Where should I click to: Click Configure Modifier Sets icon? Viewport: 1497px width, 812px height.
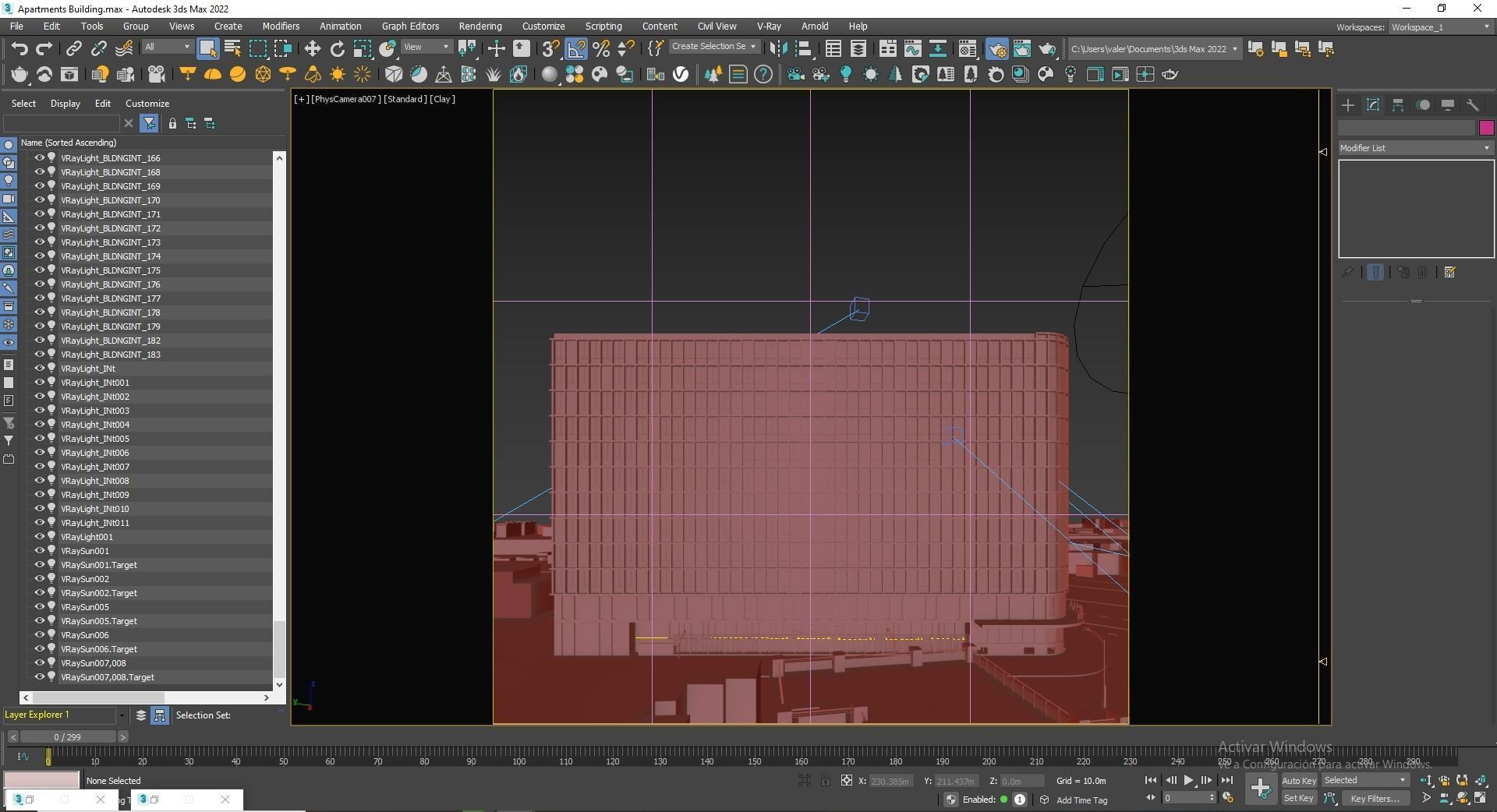pyautogui.click(x=1450, y=272)
